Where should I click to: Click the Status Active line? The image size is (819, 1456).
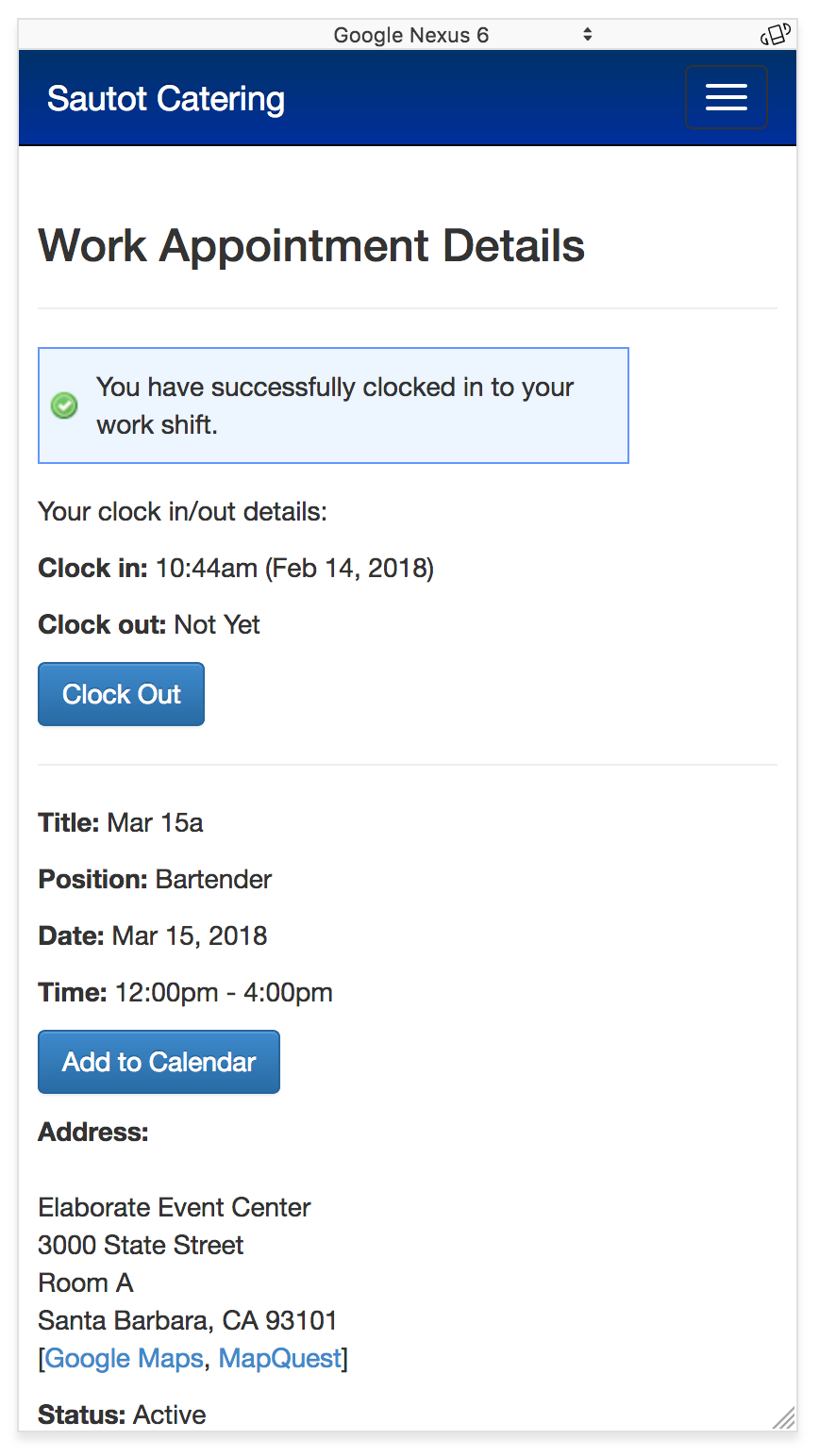[122, 1415]
